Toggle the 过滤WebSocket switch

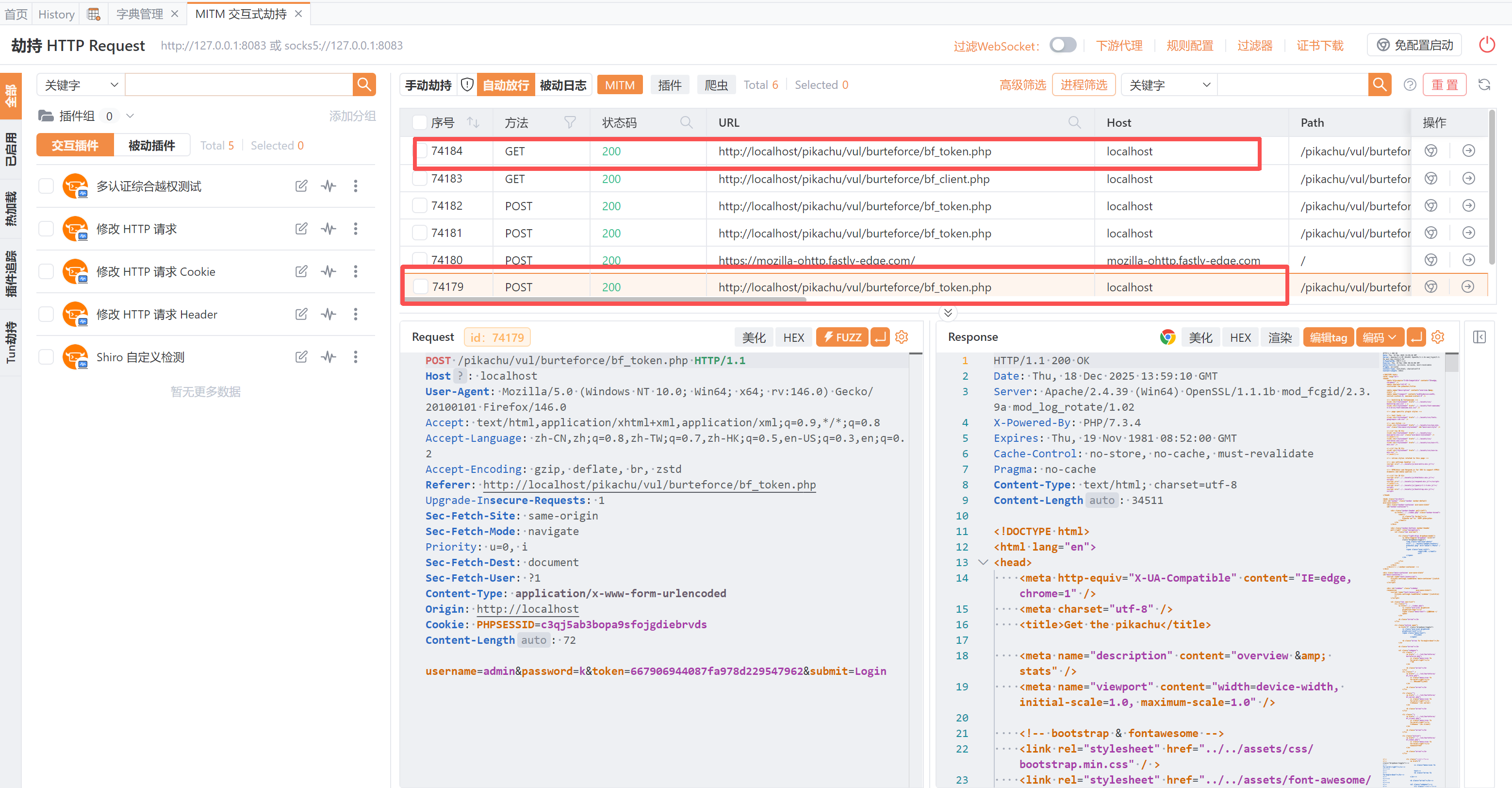[1062, 45]
